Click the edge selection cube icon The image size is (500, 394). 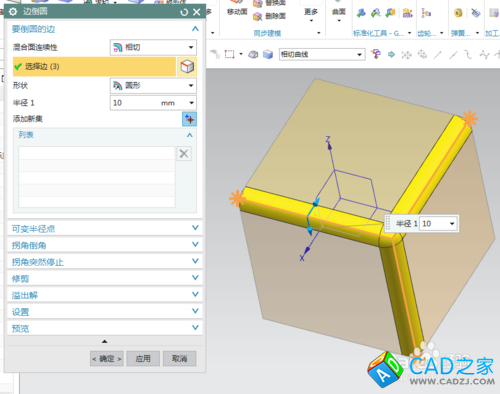point(187,66)
